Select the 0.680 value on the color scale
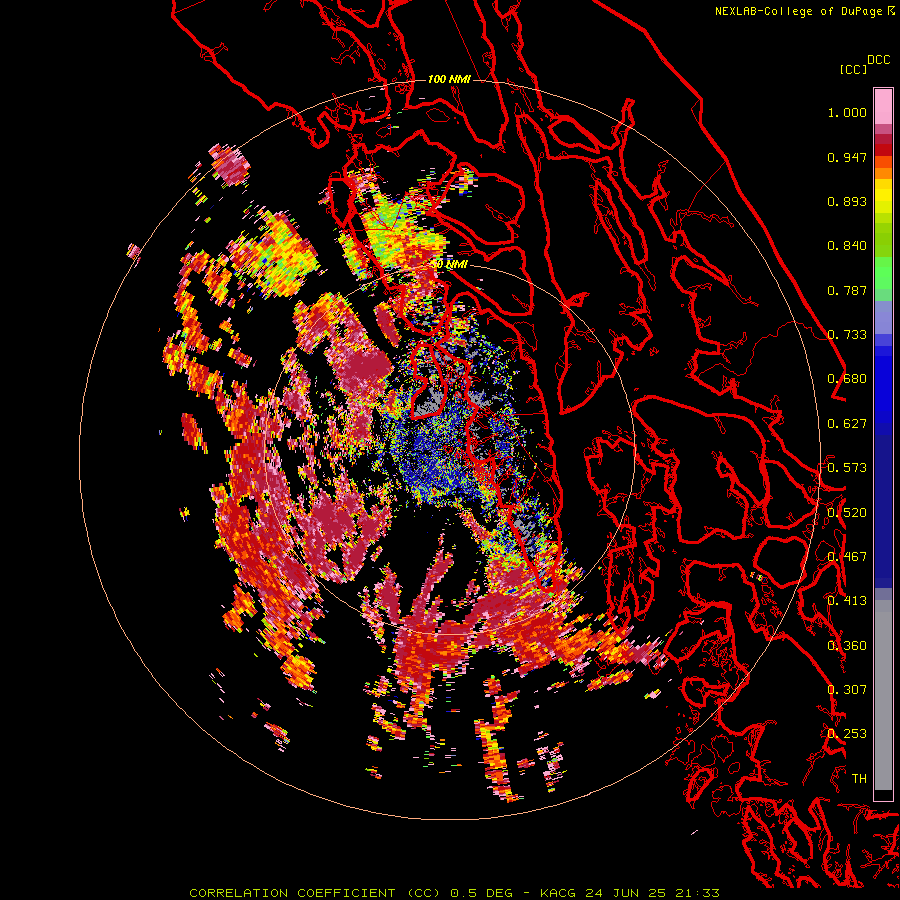900x900 pixels. pos(847,379)
